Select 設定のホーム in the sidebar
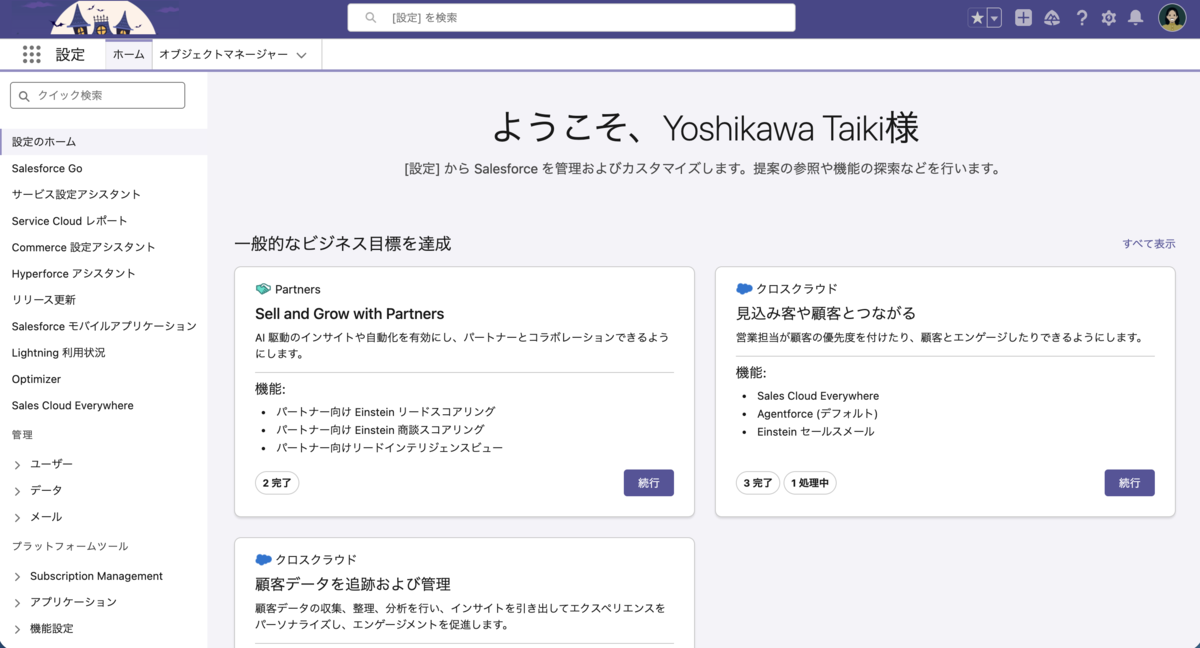 click(104, 142)
